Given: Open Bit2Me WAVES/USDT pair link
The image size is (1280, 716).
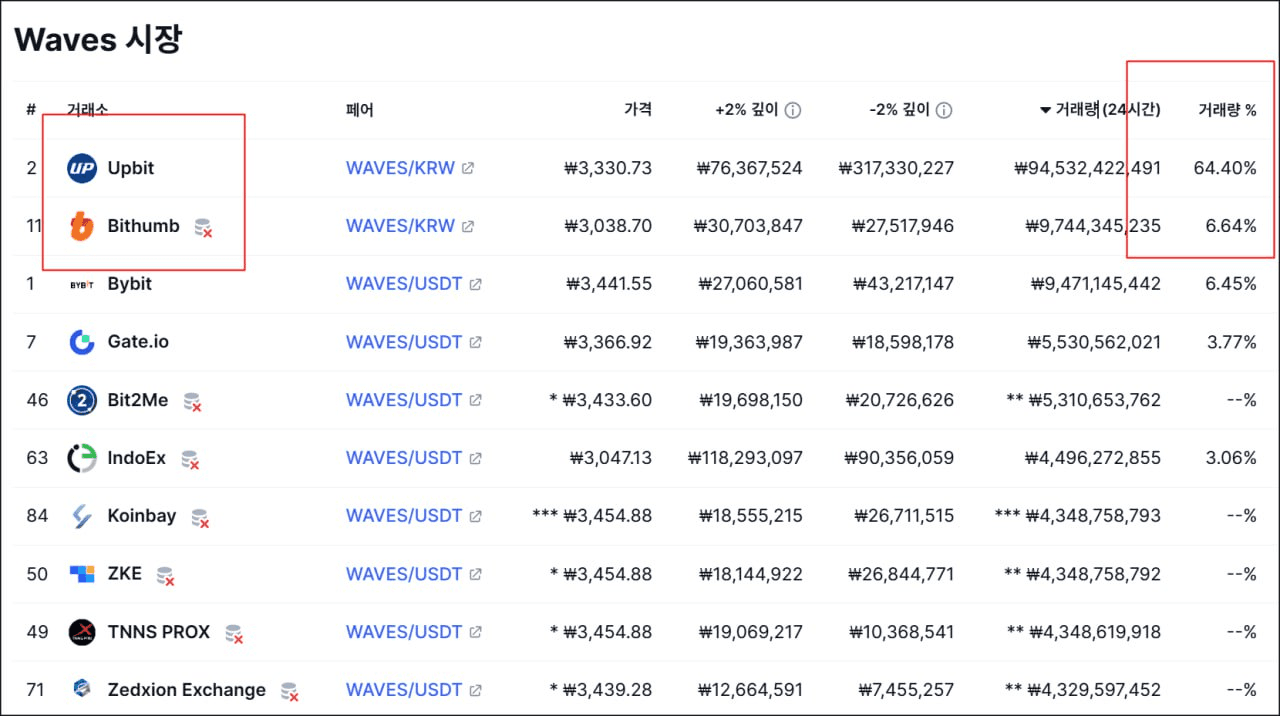Looking at the screenshot, I should click(404, 400).
